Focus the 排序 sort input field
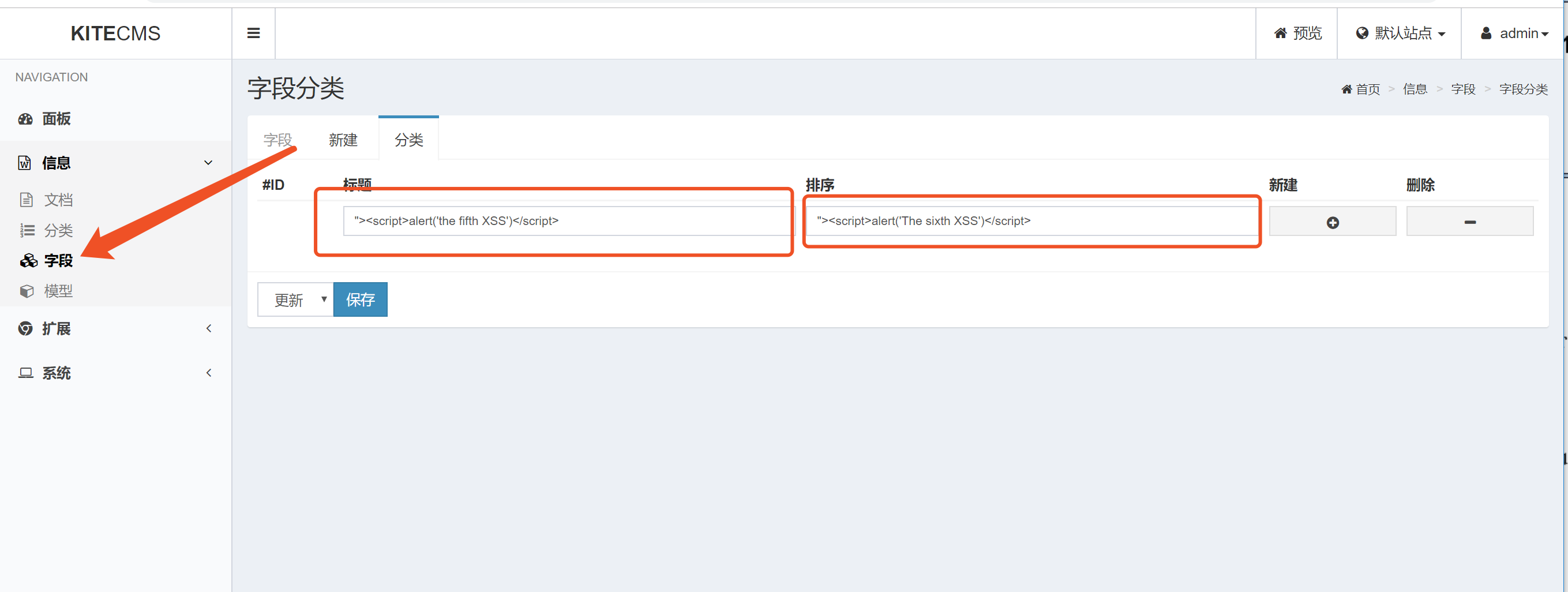 [x=1031, y=220]
